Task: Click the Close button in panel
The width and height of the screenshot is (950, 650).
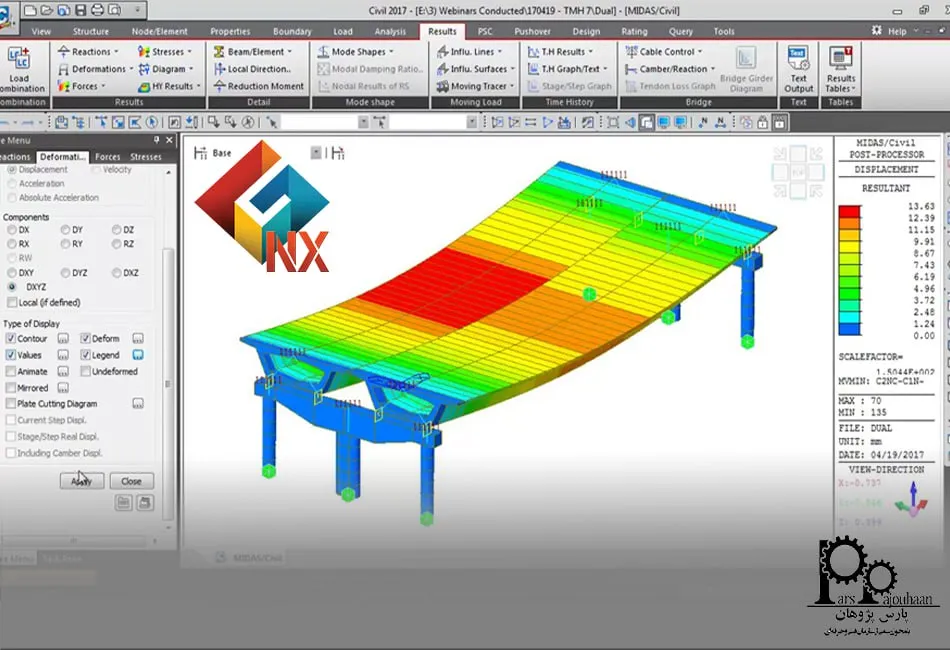Action: pyautogui.click(x=131, y=481)
